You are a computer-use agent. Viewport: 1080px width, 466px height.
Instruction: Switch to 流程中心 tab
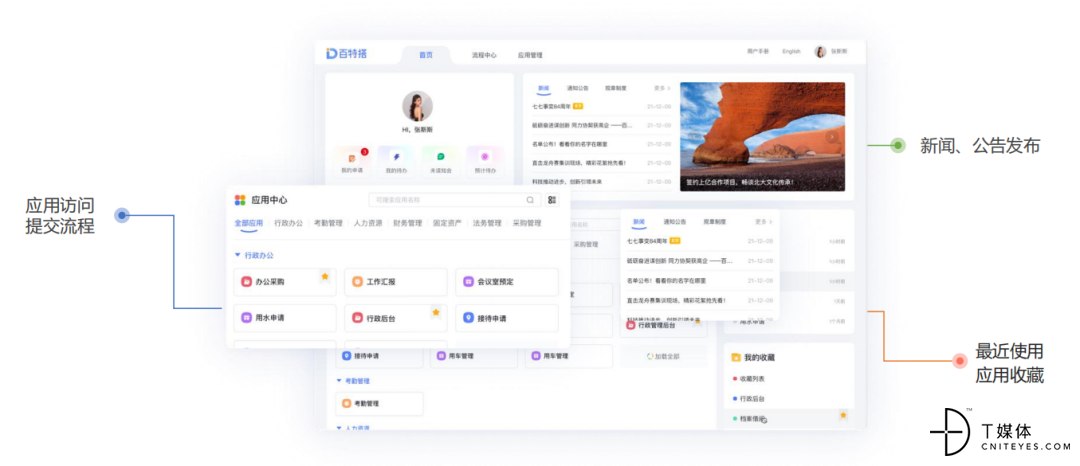[484, 55]
